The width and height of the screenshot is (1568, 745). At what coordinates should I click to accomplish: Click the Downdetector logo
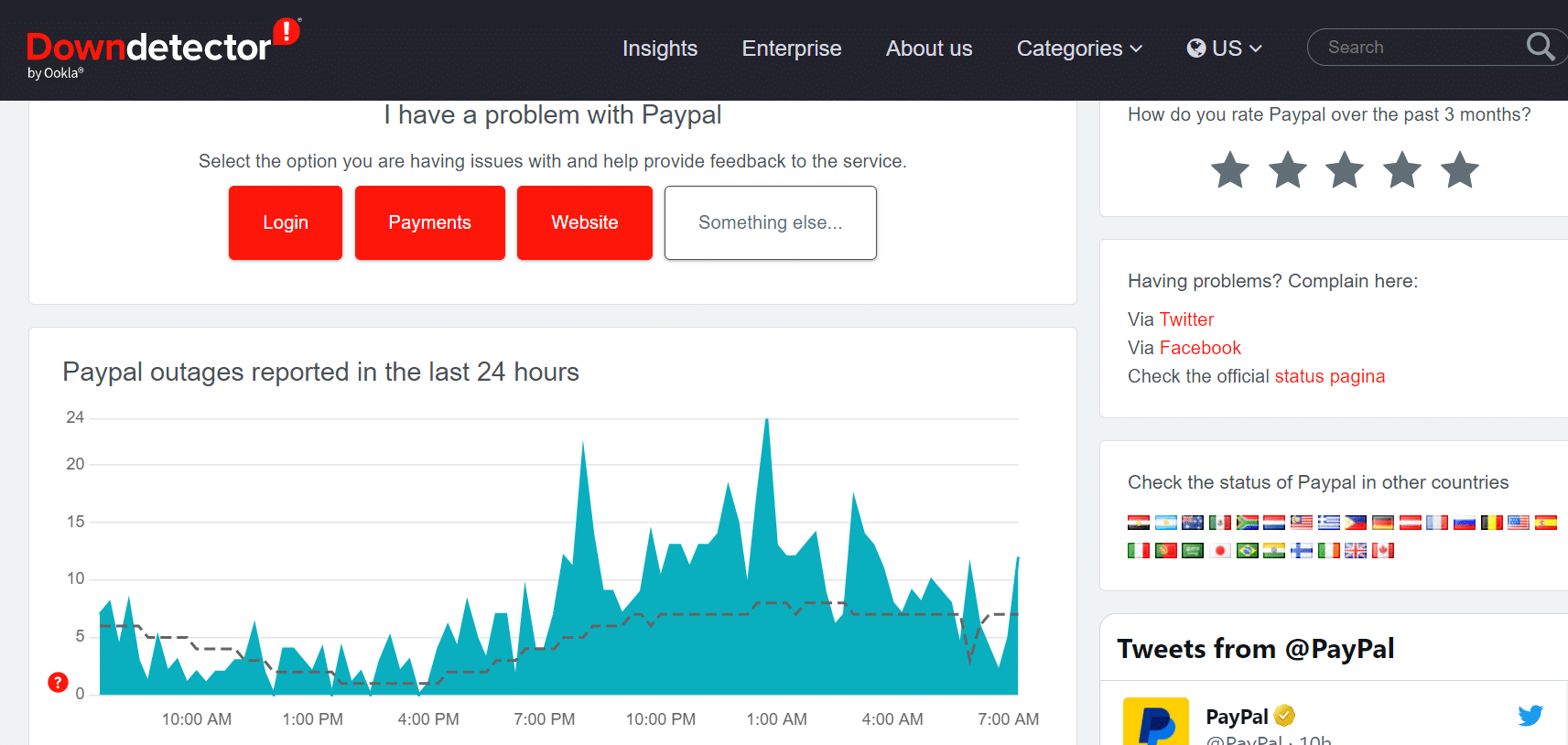pos(163,48)
